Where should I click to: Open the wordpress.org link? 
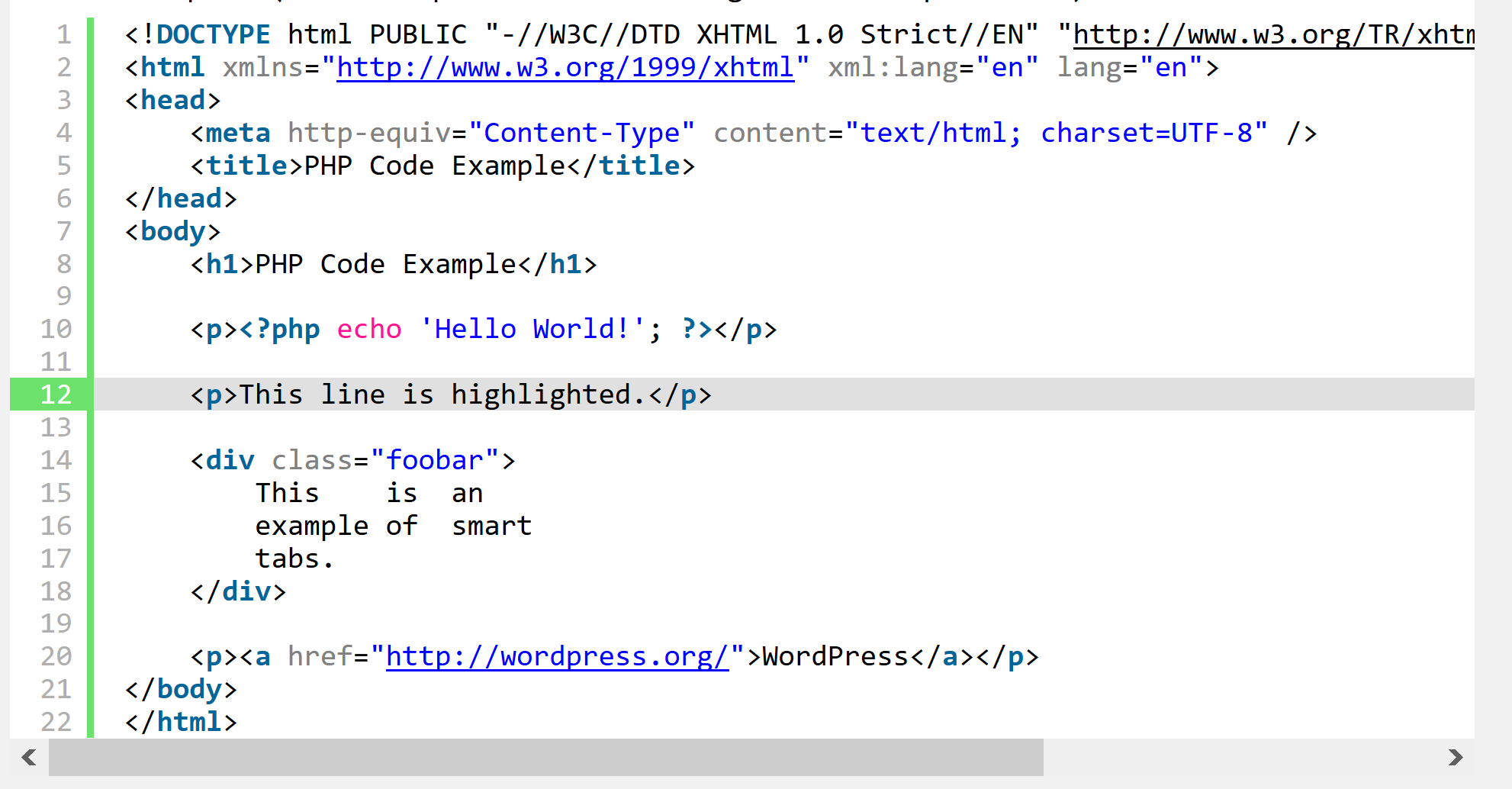(x=557, y=656)
